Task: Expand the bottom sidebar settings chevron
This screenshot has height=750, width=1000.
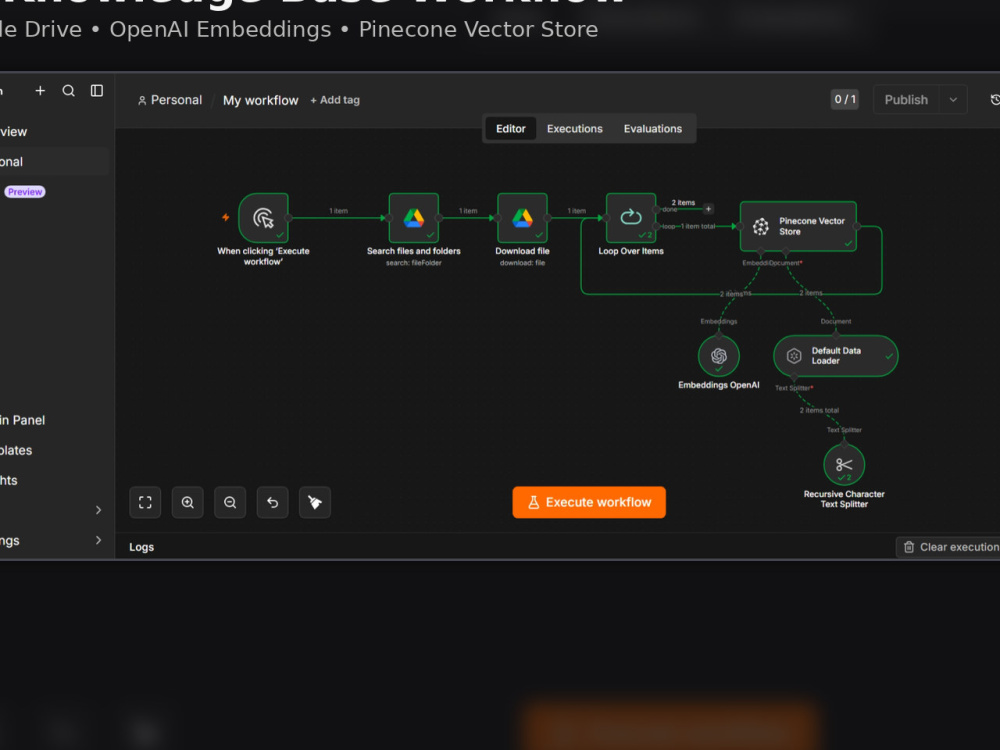Action: point(98,540)
